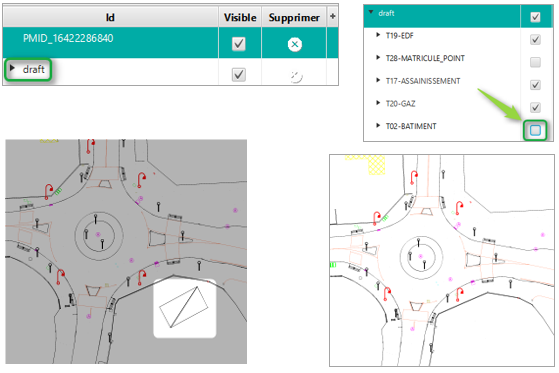Expand the draft row in the Id table
Image resolution: width=559 pixels, height=373 pixels.
[12, 68]
